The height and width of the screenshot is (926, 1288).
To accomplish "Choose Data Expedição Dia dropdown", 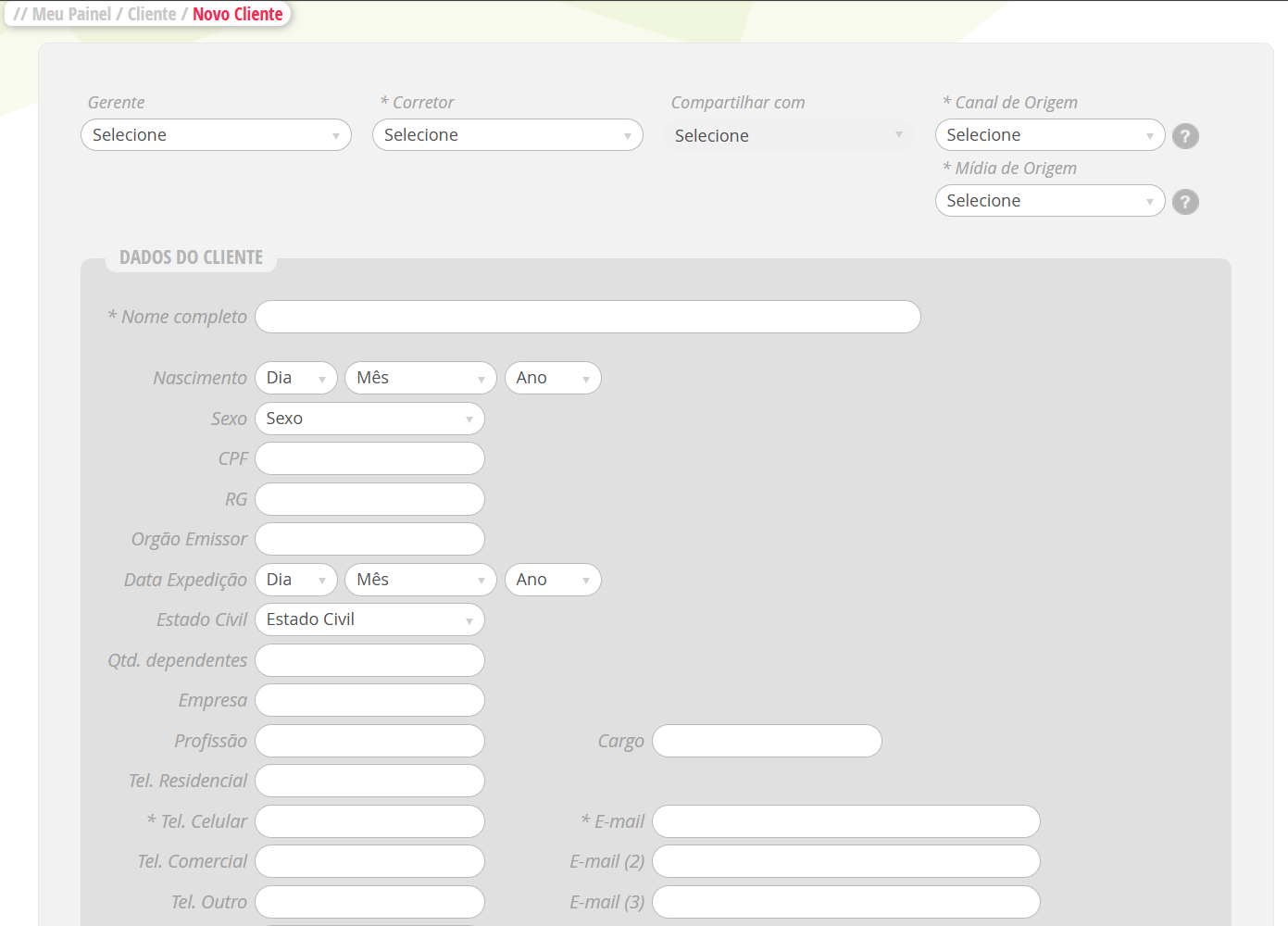I will [296, 580].
